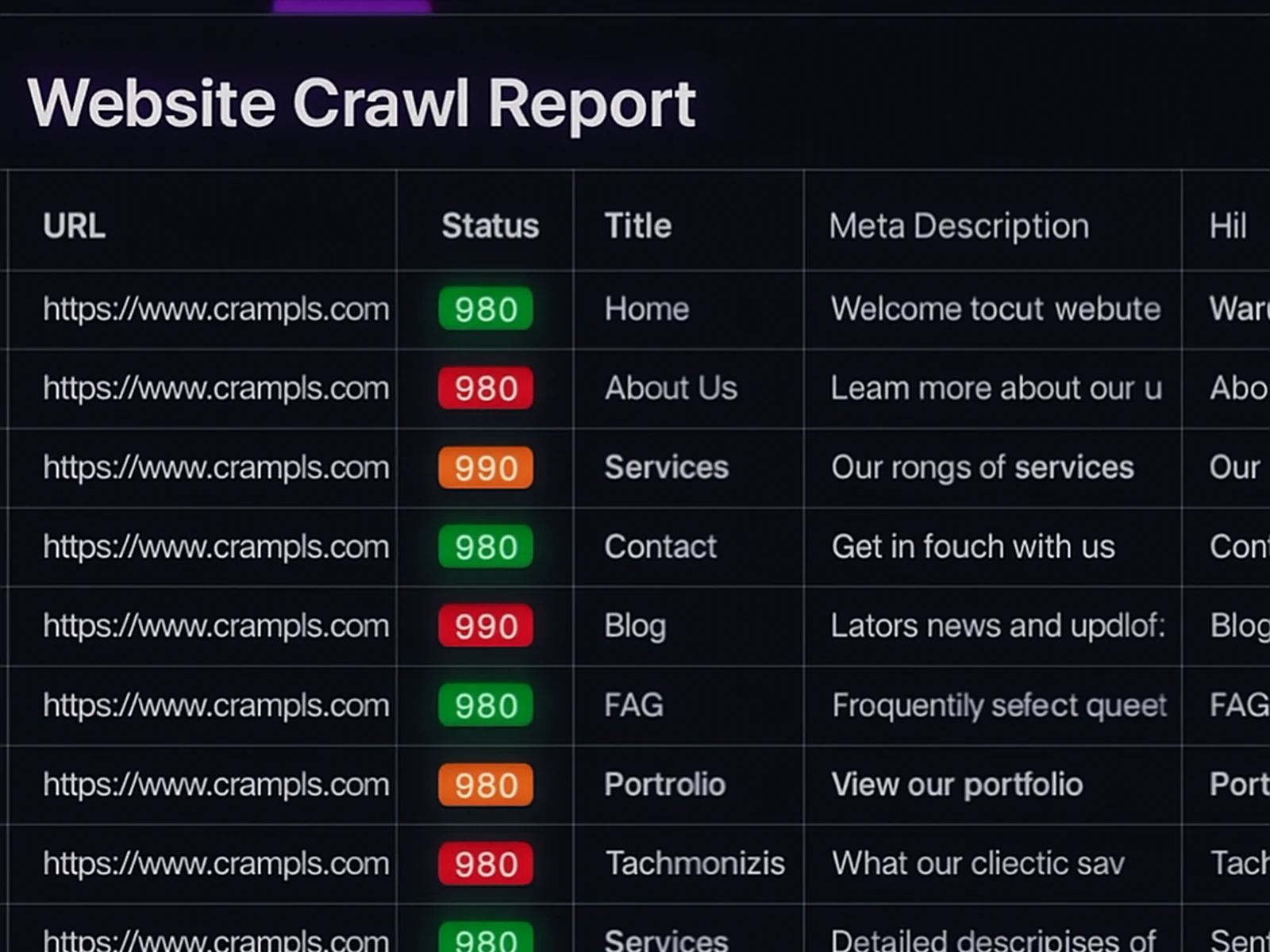The height and width of the screenshot is (952, 1270).
Task: Click 'What our cliectic sav' meta description
Action: coord(979,863)
